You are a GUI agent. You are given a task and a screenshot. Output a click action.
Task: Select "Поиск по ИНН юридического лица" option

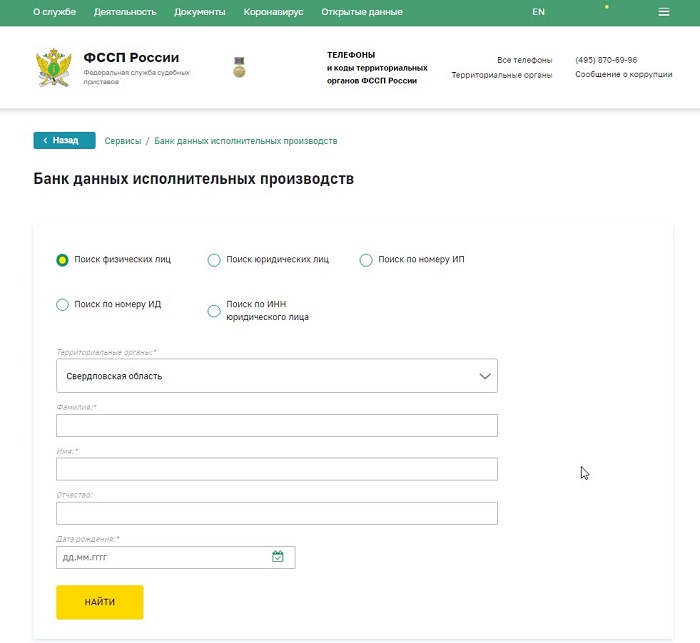point(214,311)
